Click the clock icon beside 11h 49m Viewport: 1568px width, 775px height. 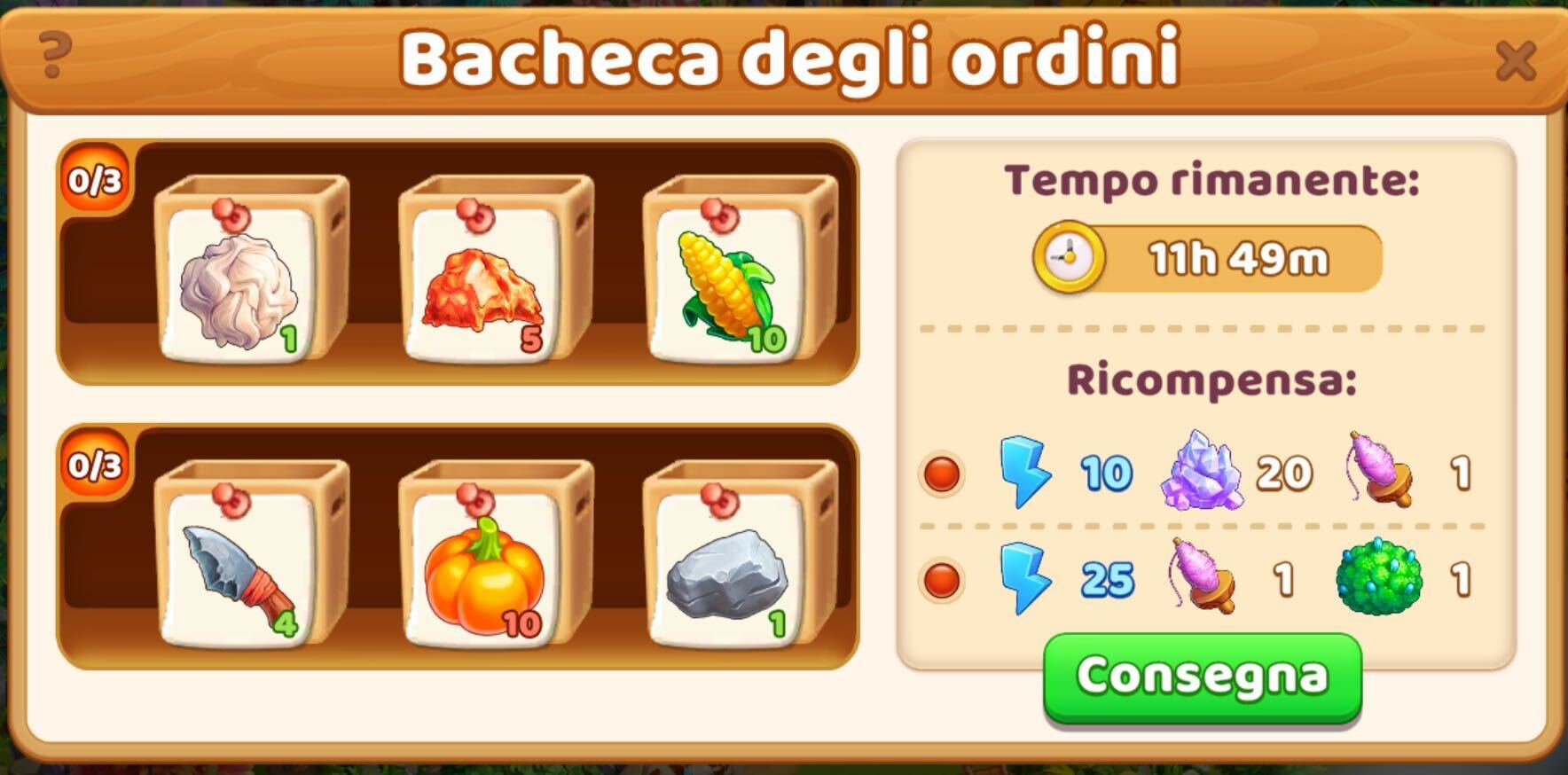click(x=1069, y=258)
